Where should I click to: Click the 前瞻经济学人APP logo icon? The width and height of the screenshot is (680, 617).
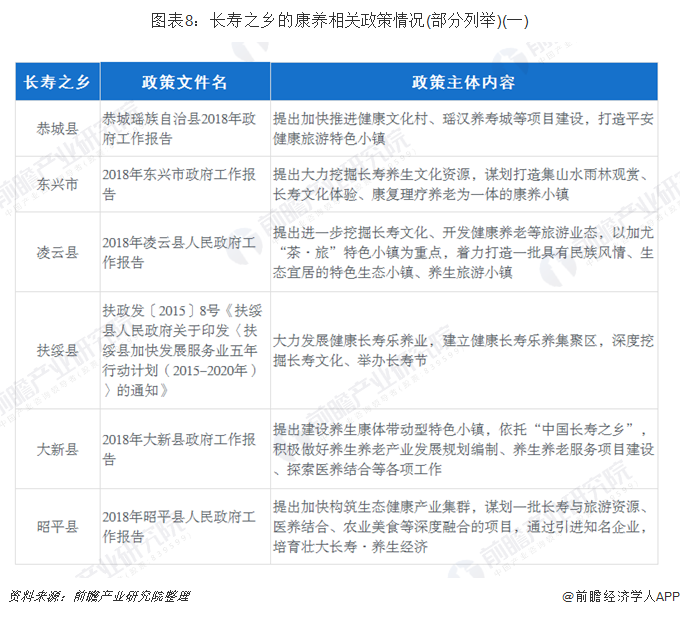[566, 596]
